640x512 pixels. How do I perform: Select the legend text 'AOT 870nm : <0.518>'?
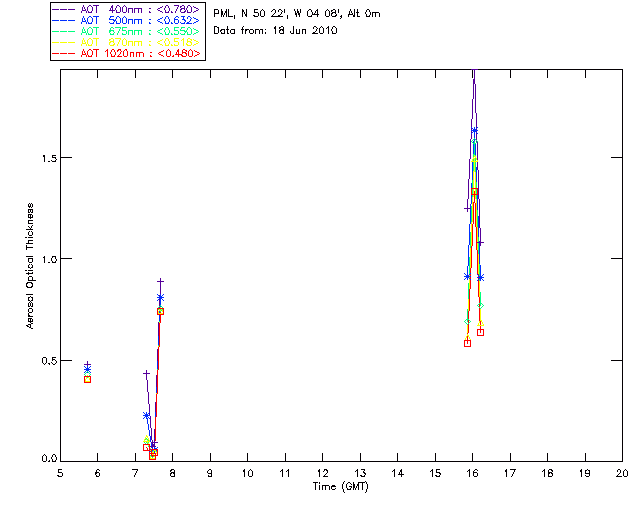point(140,42)
